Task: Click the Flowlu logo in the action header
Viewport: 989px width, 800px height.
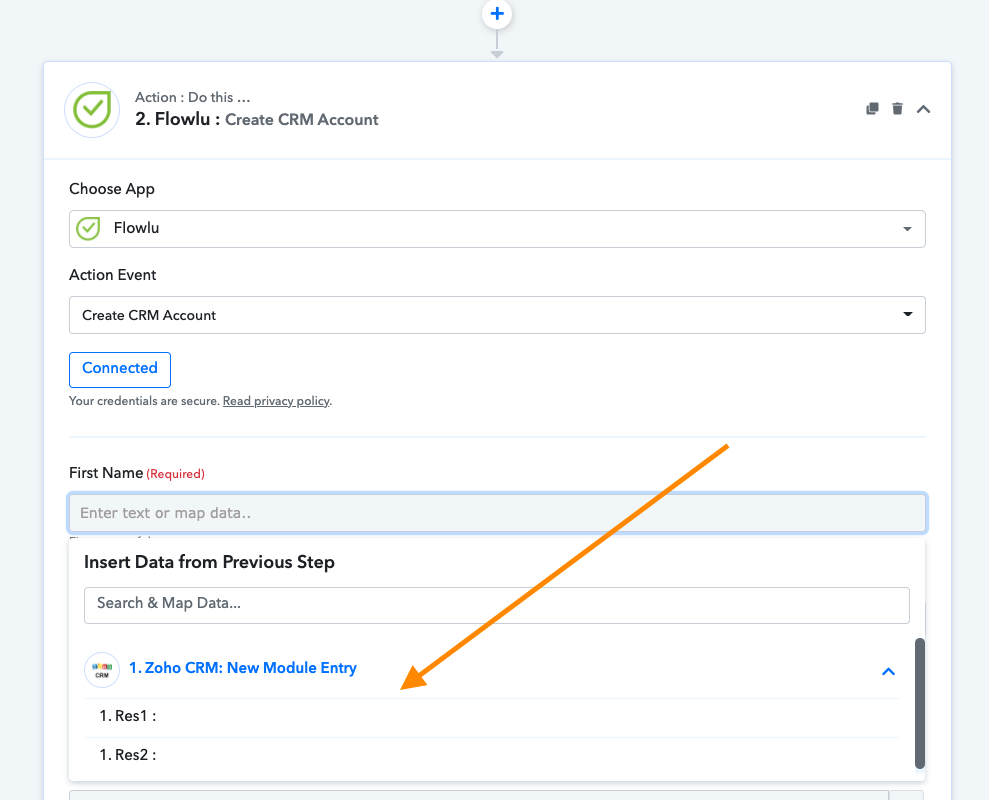Action: coord(92,110)
